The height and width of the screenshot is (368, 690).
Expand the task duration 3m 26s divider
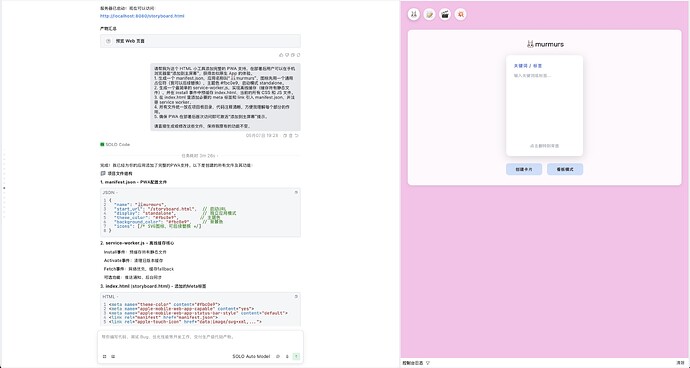tap(200, 155)
